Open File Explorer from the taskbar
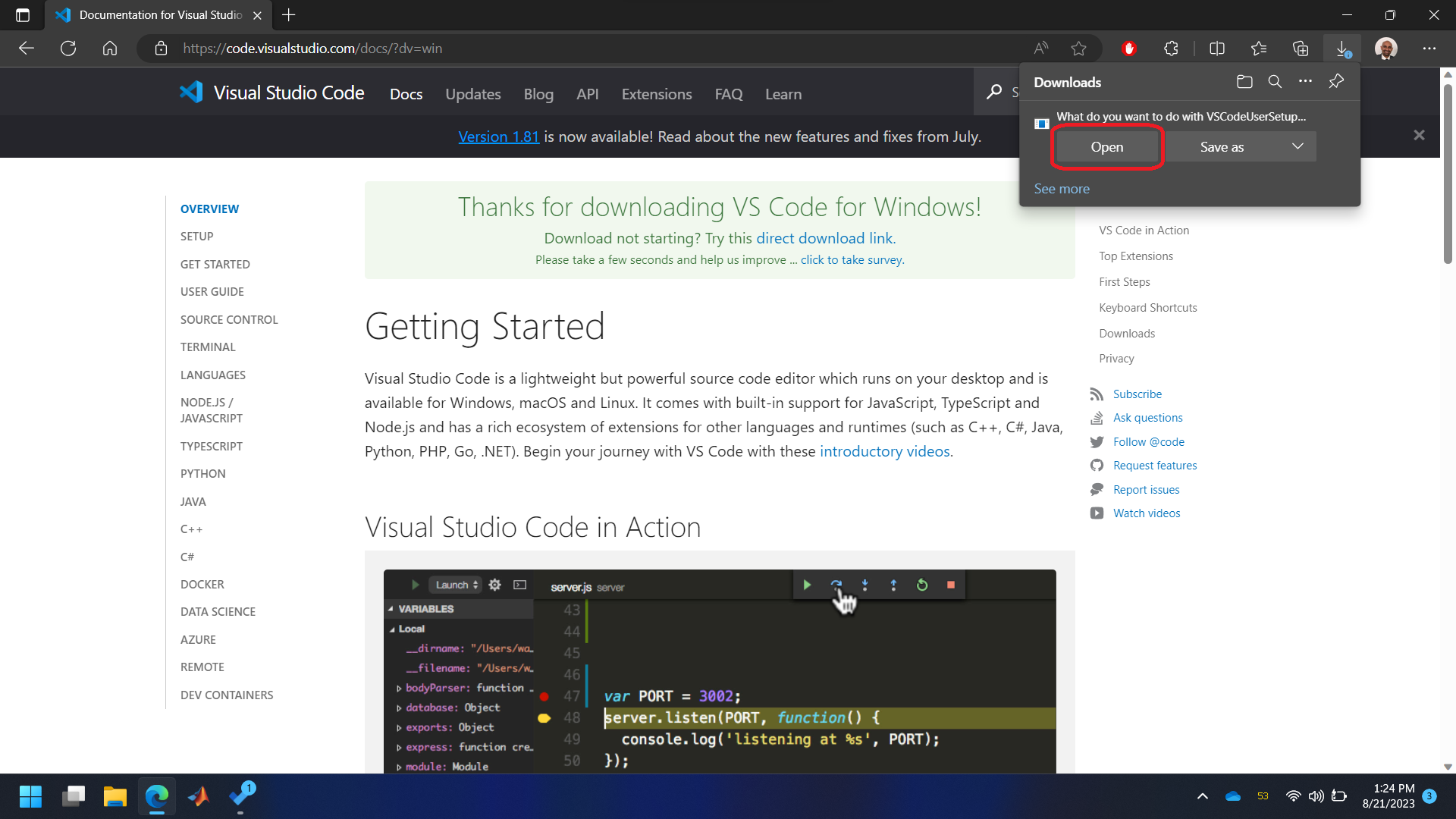Screen dimensions: 1456x819 (x=115, y=796)
